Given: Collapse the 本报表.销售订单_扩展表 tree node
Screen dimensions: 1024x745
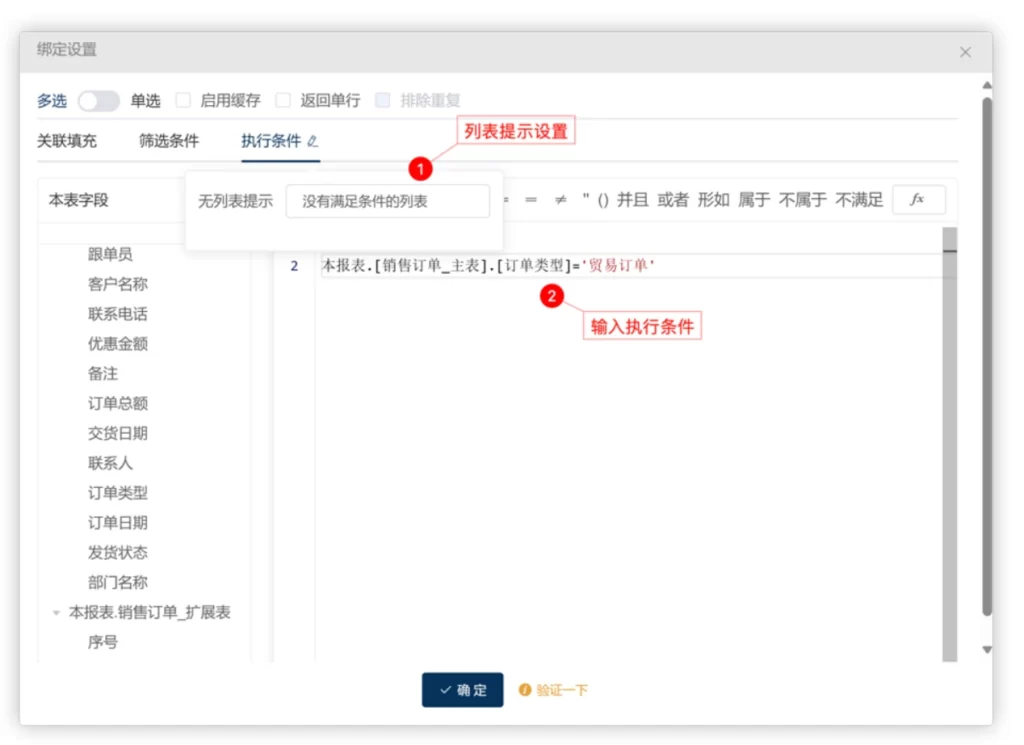Looking at the screenshot, I should pos(56,612).
